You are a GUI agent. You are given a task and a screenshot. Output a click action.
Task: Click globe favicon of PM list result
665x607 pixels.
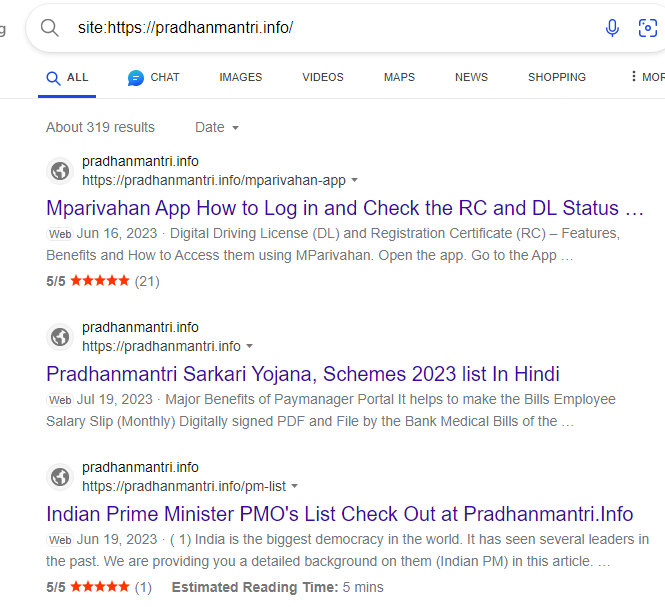(60, 477)
